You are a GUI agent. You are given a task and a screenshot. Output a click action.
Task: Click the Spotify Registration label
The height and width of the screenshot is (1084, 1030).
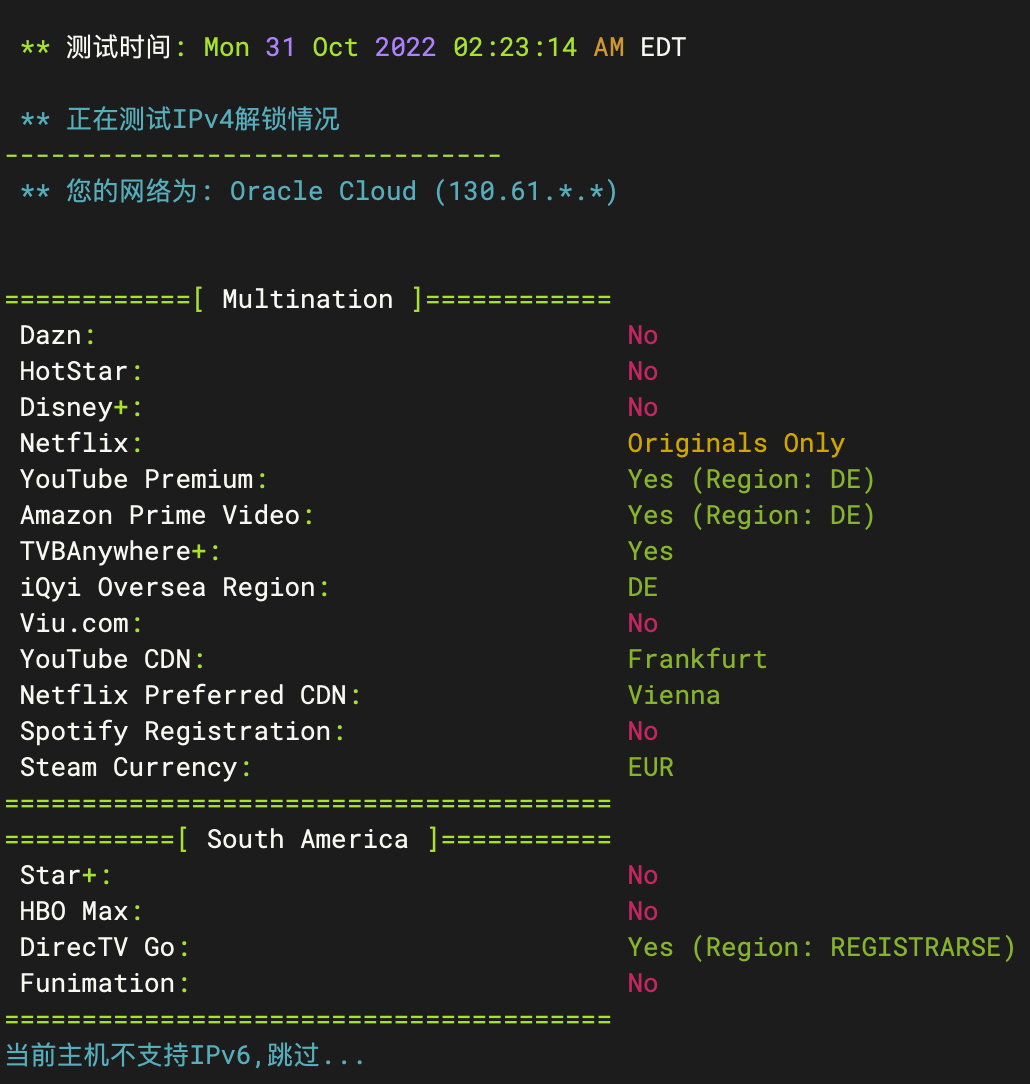175,731
